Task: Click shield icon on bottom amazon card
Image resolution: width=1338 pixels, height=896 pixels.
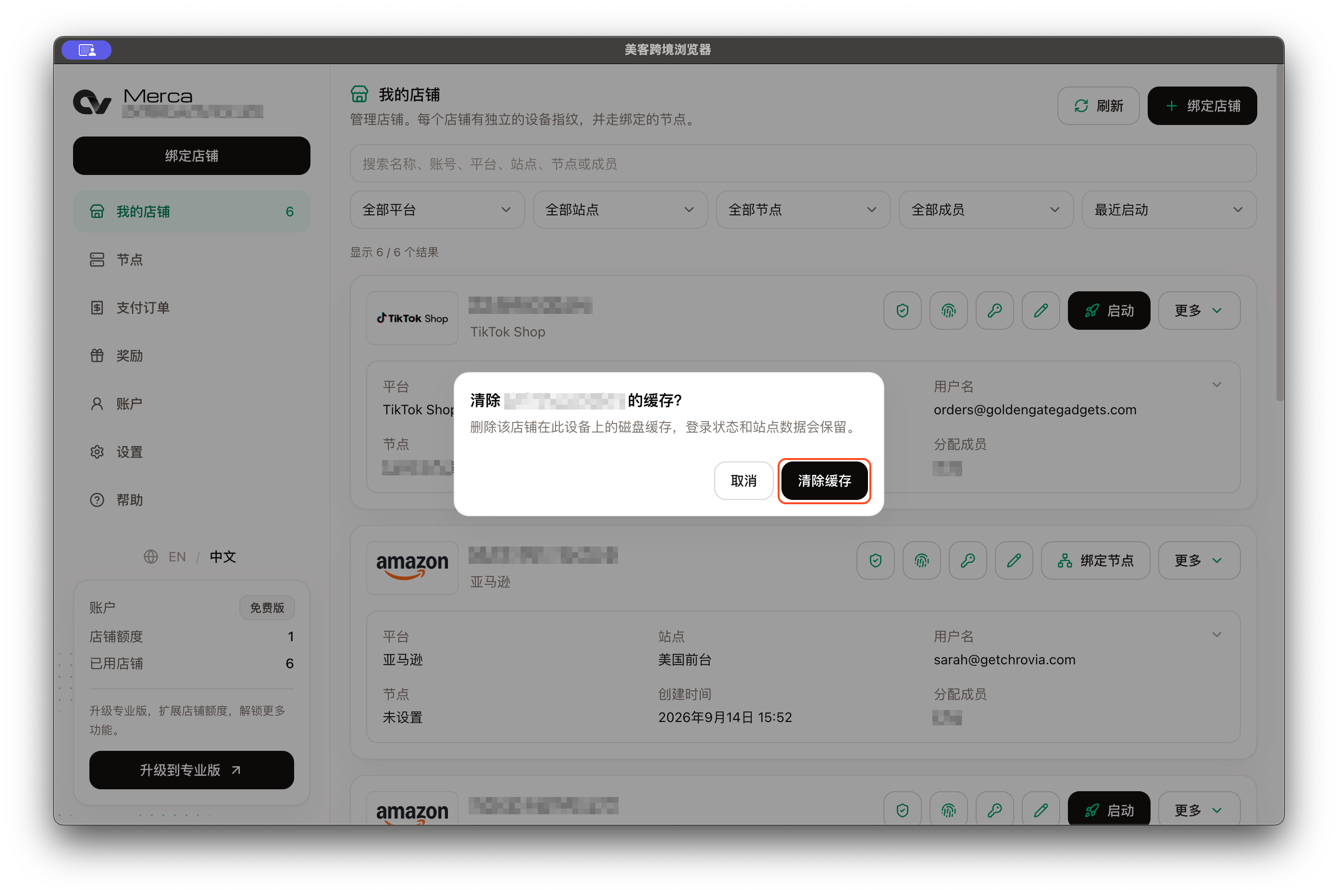Action: point(902,809)
